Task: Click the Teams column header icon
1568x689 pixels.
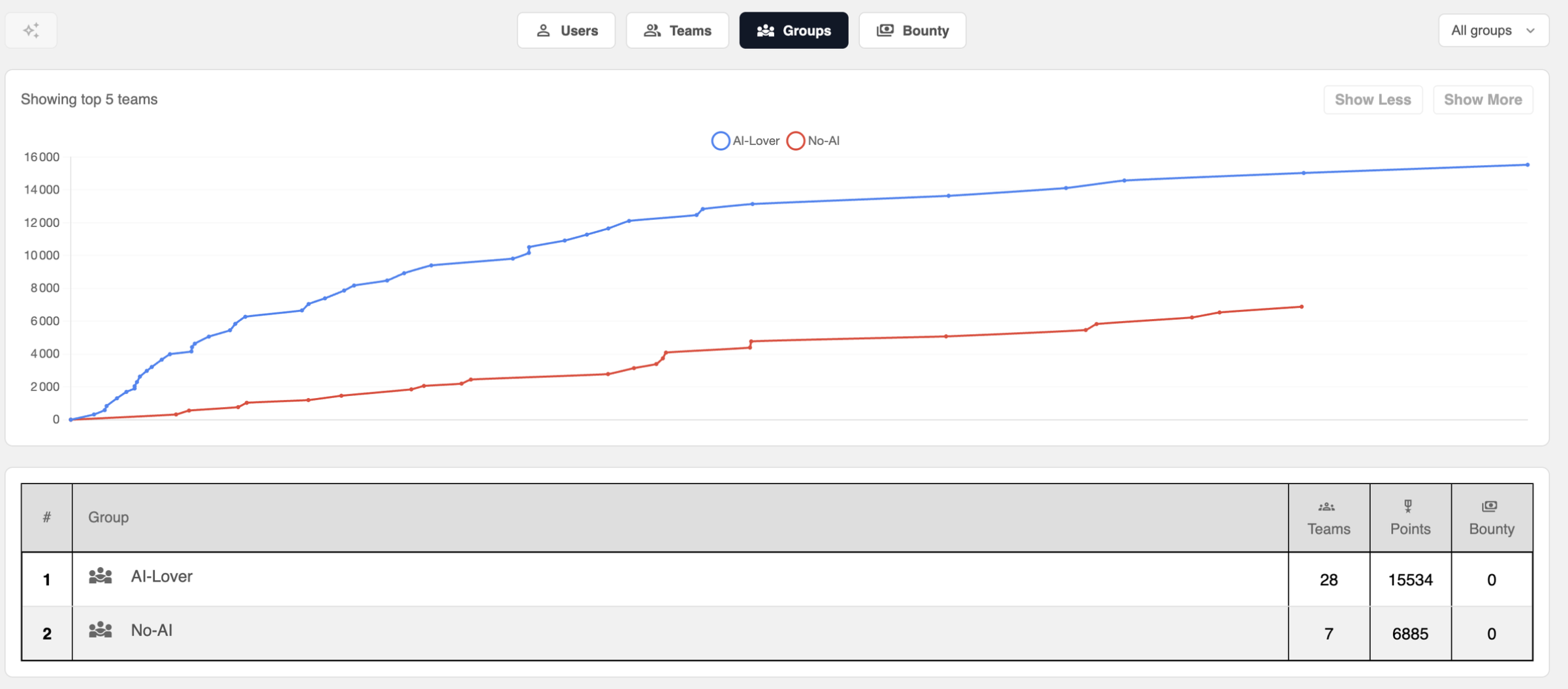Action: (x=1326, y=506)
